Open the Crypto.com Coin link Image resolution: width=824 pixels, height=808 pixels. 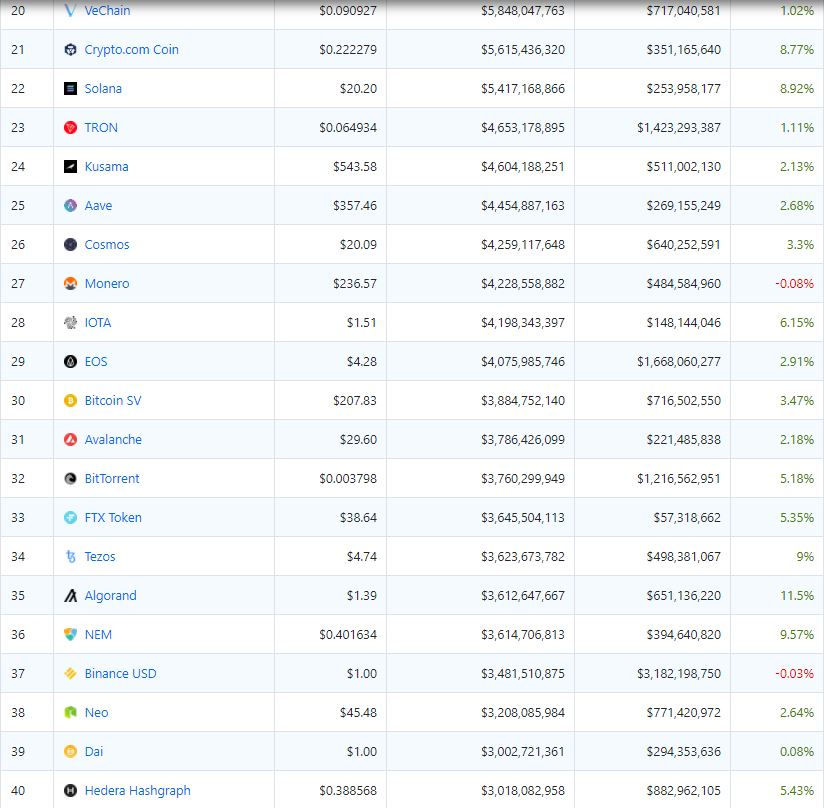tap(131, 49)
